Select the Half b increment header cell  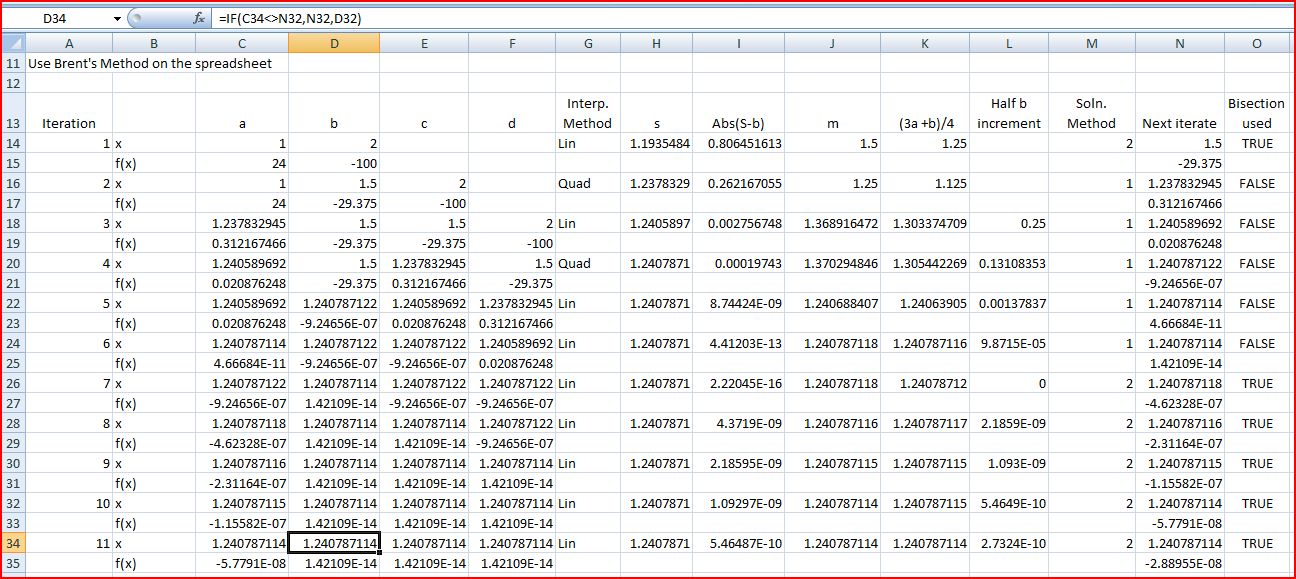(x=1010, y=113)
